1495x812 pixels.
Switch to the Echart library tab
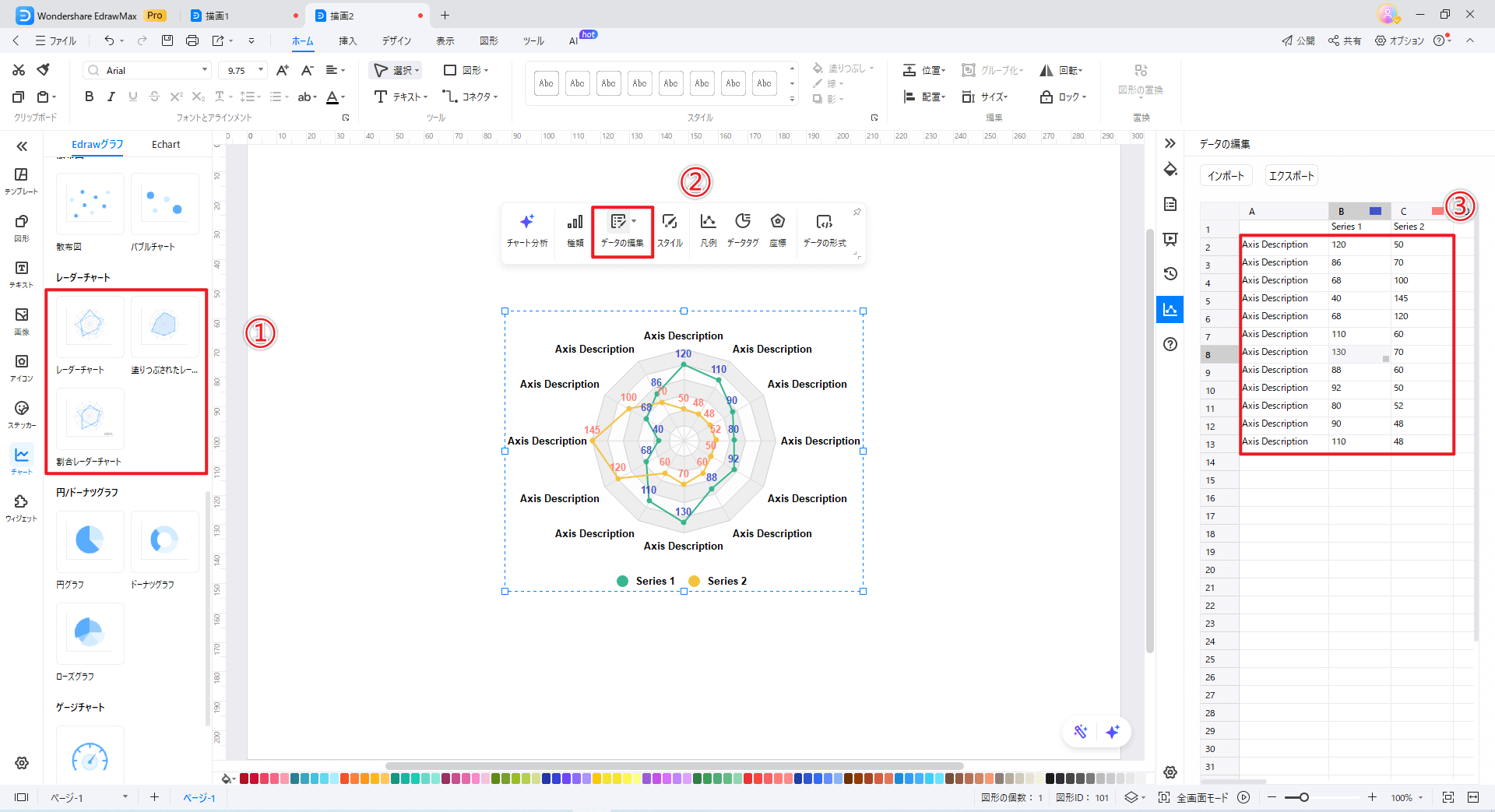166,144
